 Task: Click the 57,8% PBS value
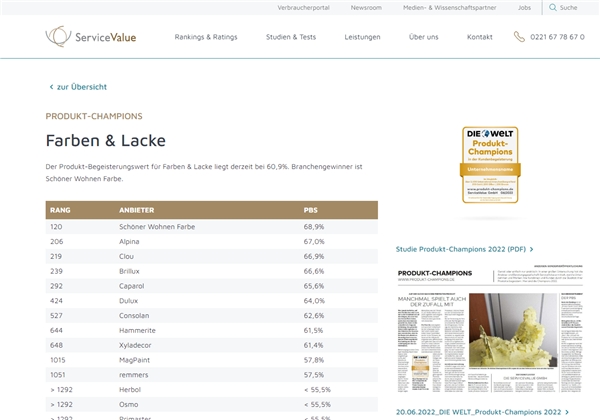tap(314, 360)
